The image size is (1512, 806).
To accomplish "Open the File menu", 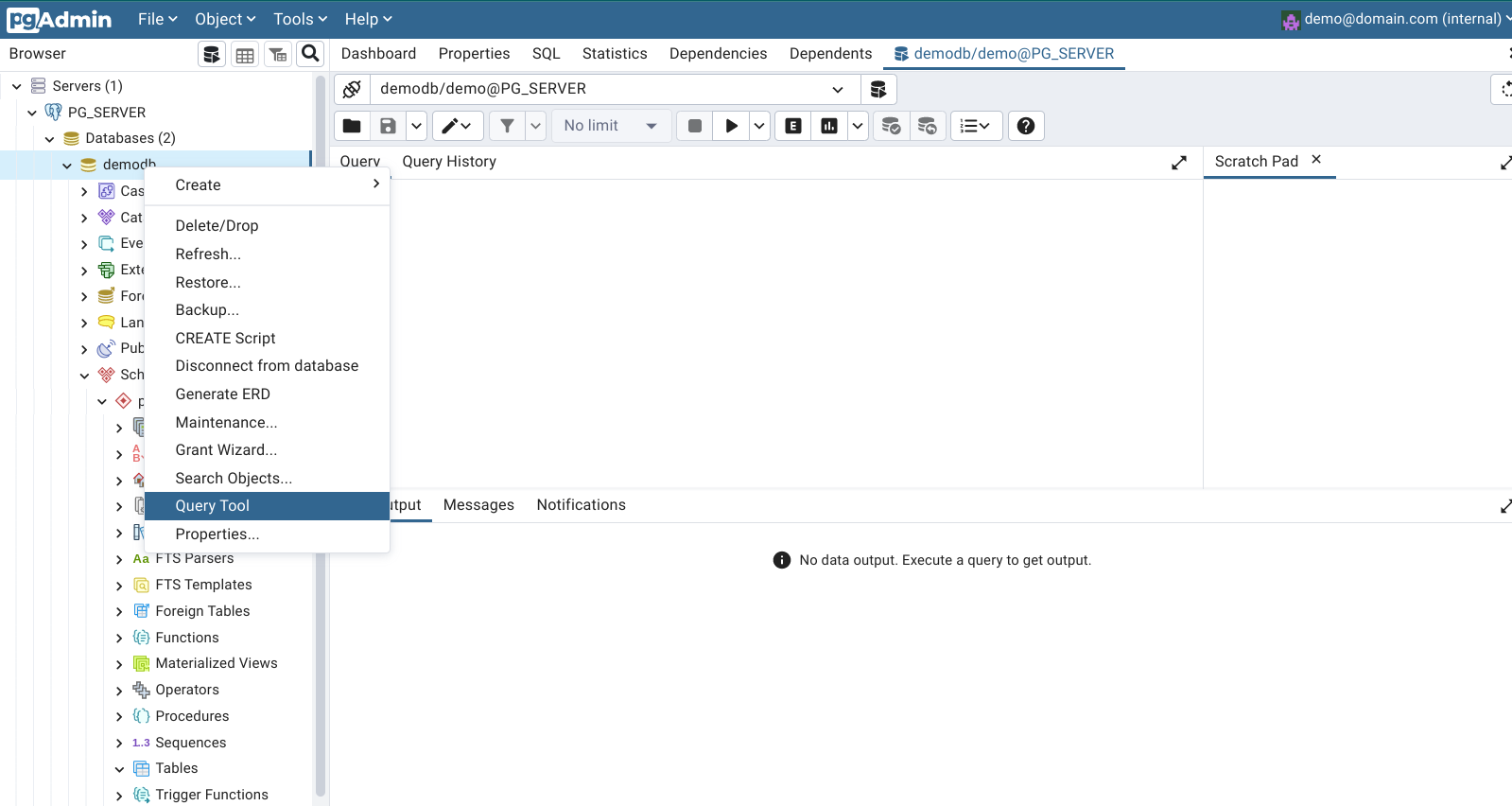I will pos(157,19).
